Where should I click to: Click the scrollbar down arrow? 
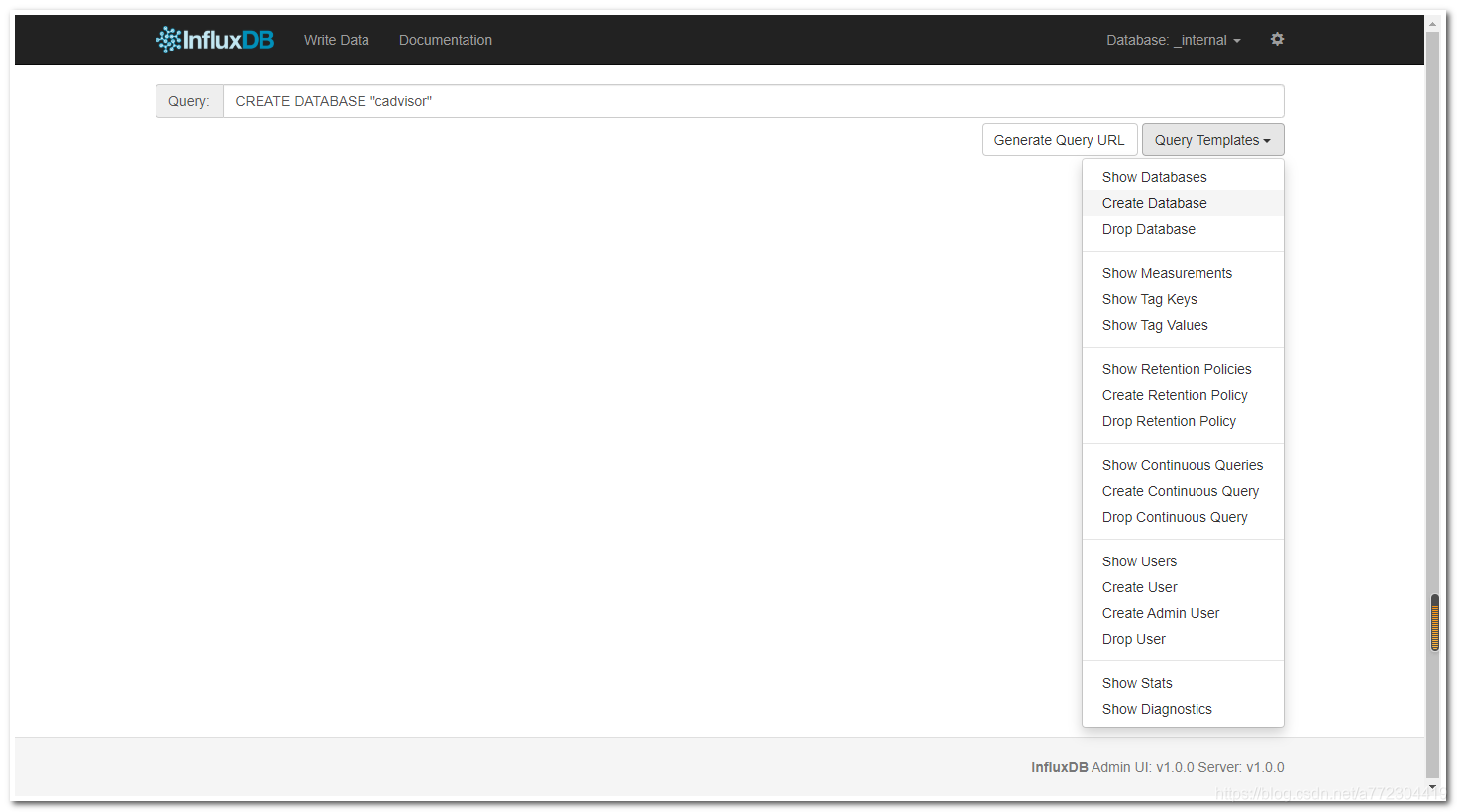click(x=1432, y=787)
